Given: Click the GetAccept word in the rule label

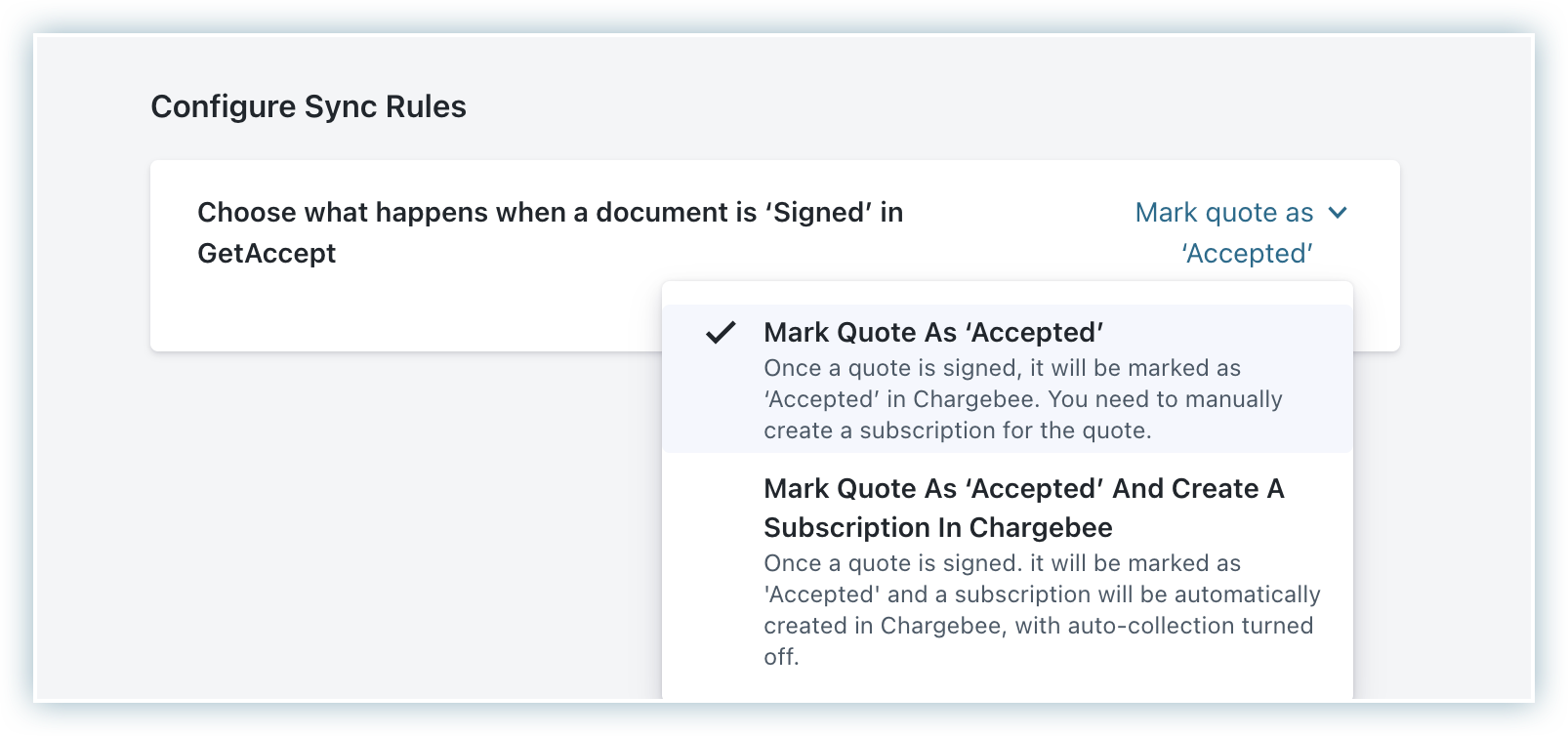Looking at the screenshot, I should (x=267, y=254).
